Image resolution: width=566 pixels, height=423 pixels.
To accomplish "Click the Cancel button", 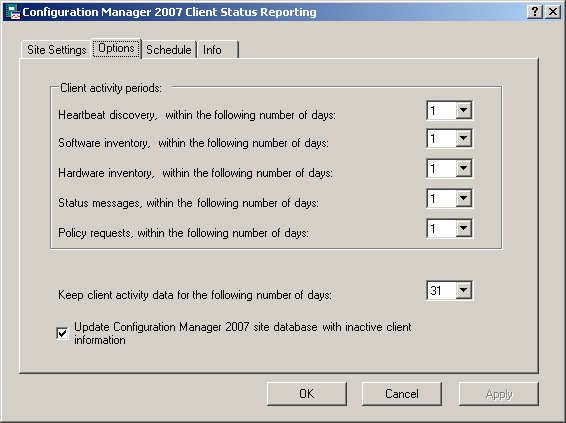I will (x=402, y=394).
